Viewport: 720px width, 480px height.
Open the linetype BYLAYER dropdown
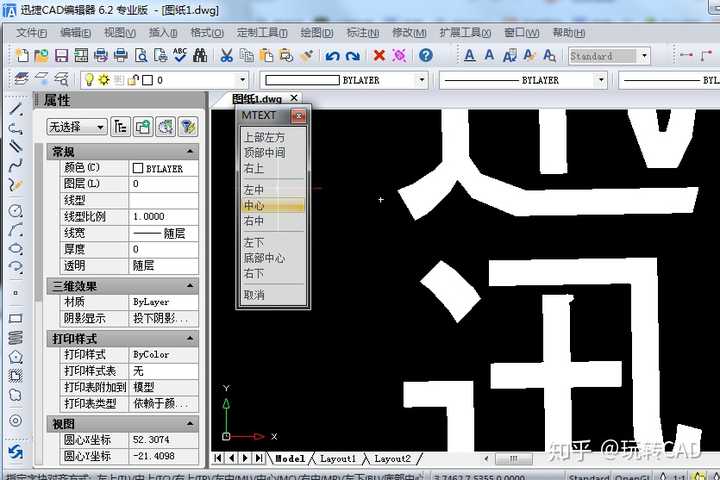[x=601, y=80]
